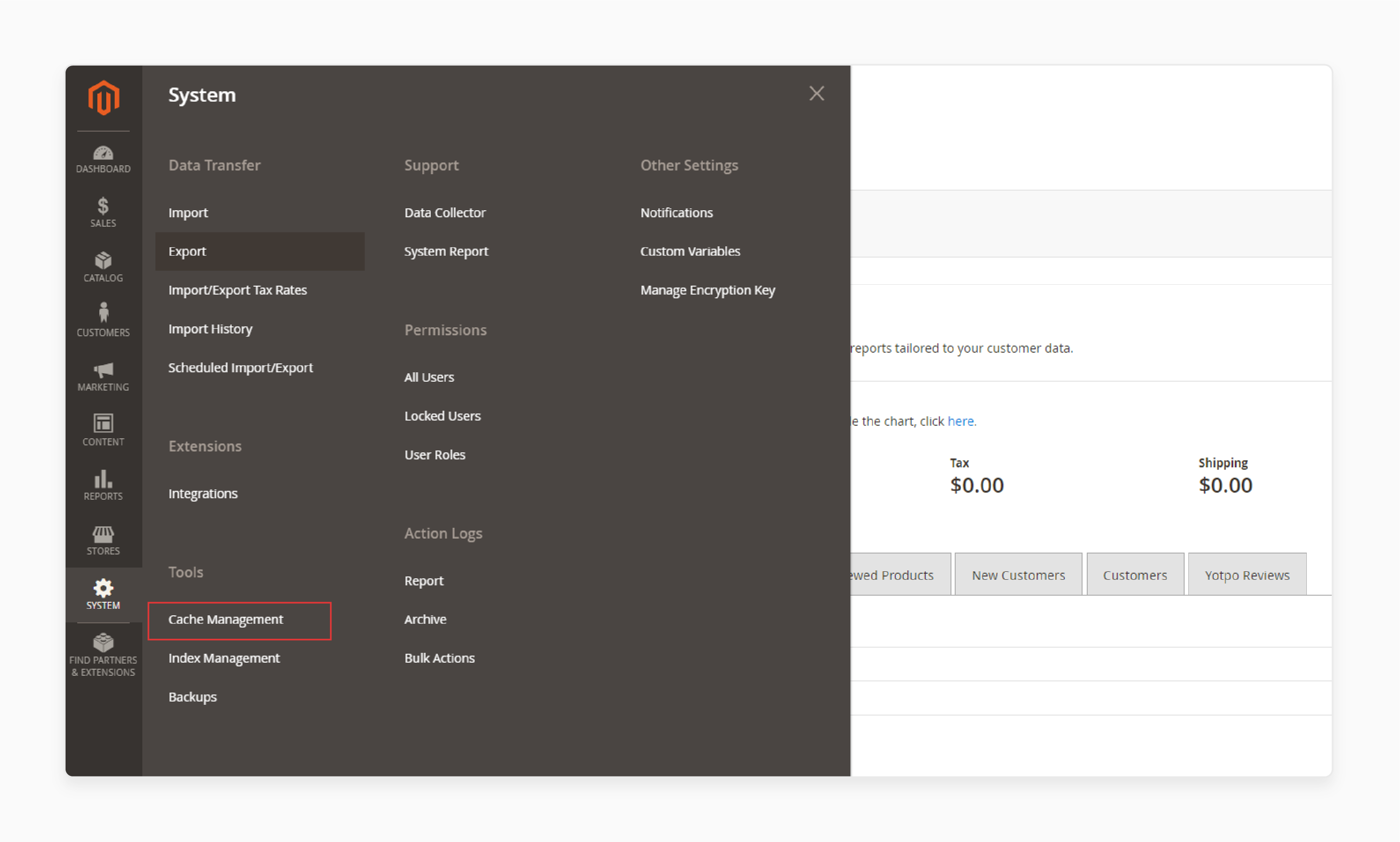The image size is (1400, 842).
Task: Select Import/Export Tax Rates option
Action: (x=237, y=290)
